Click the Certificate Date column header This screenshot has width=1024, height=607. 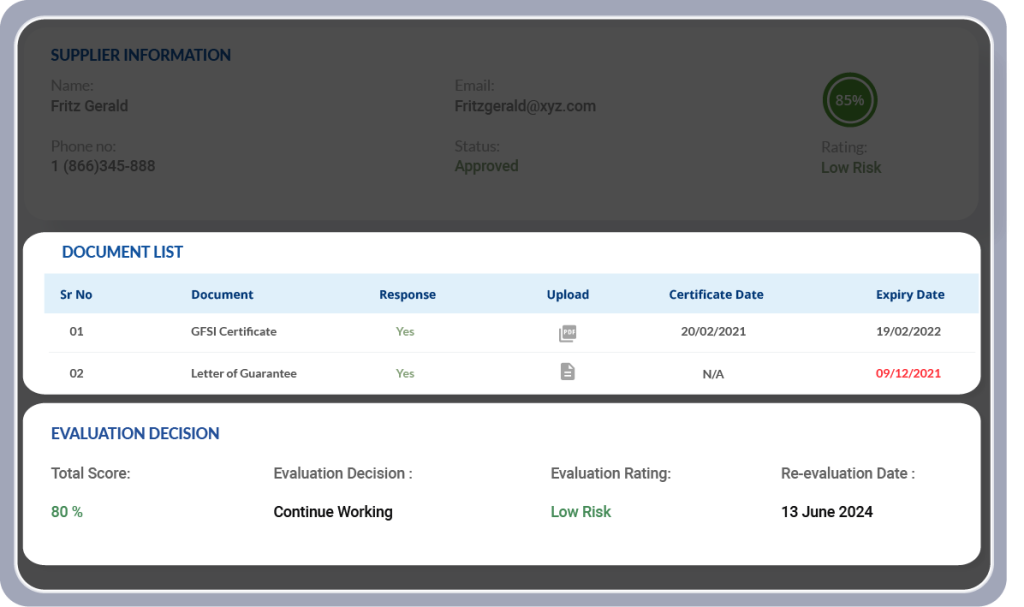pos(716,295)
